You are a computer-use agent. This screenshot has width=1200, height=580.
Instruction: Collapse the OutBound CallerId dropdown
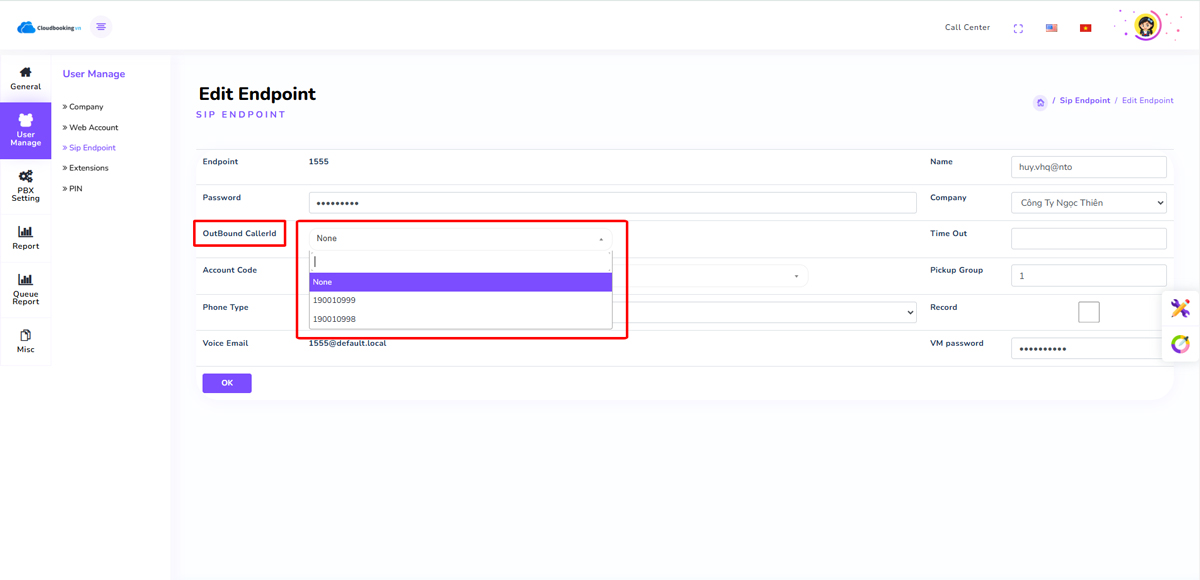pos(461,239)
